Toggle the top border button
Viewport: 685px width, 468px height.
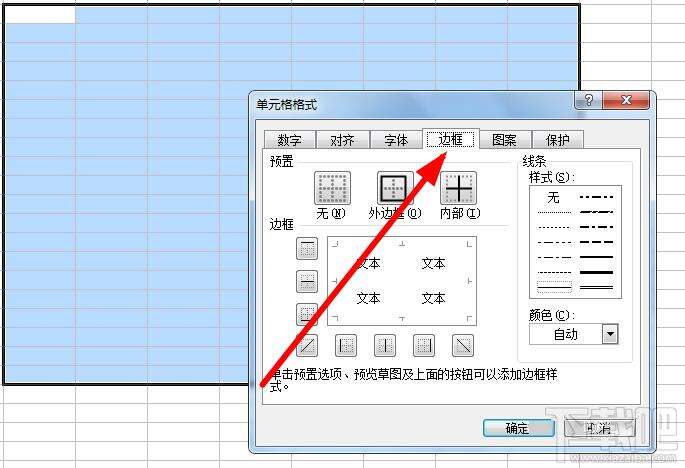click(x=307, y=248)
